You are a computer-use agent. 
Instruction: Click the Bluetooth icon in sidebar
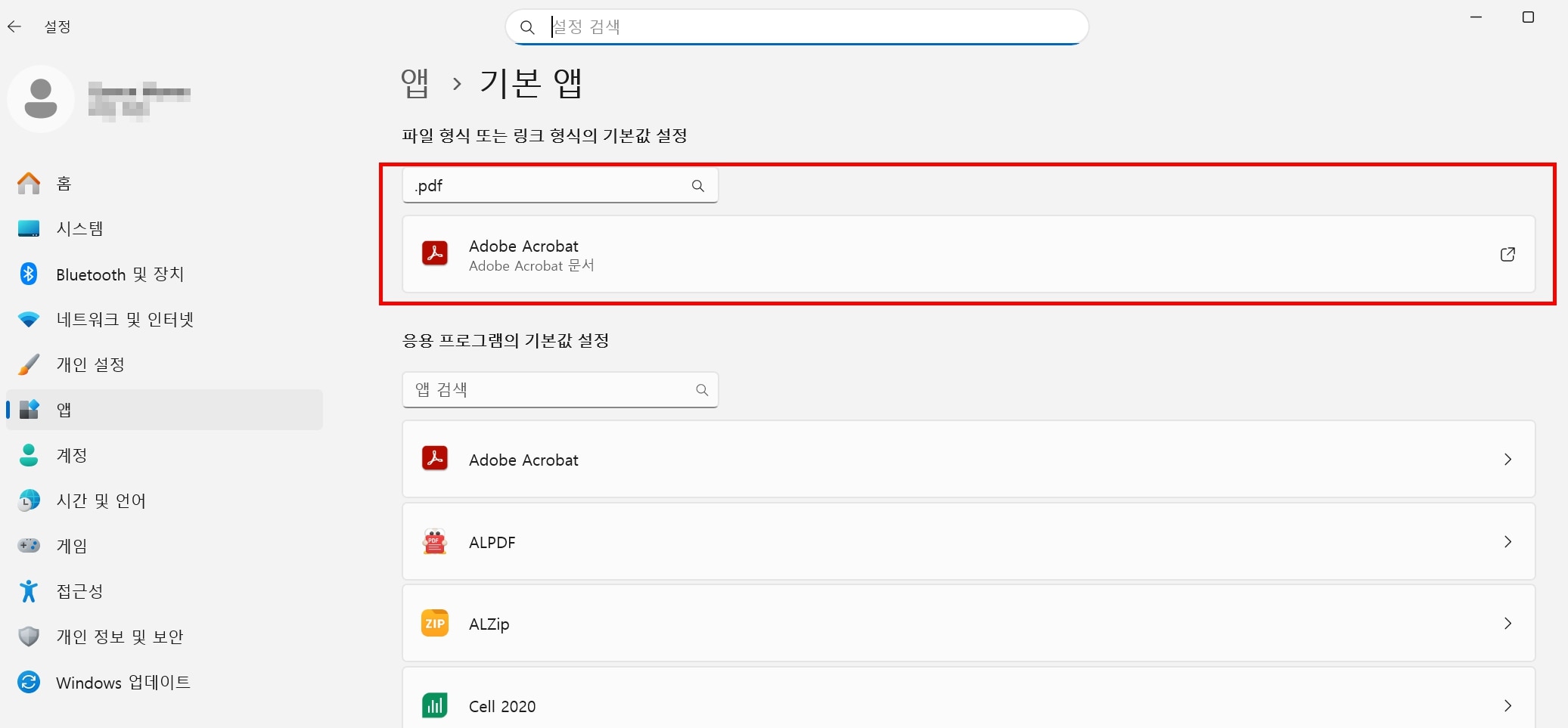pyautogui.click(x=29, y=274)
